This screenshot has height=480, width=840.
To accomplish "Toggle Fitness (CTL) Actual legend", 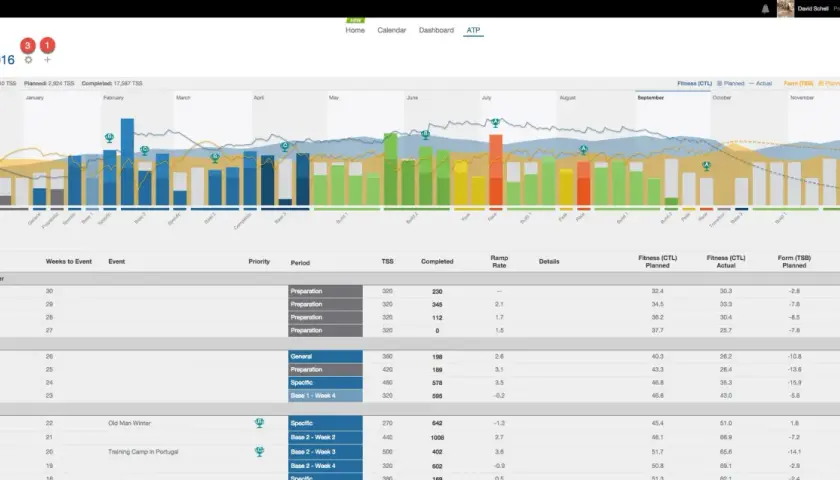I will point(760,84).
